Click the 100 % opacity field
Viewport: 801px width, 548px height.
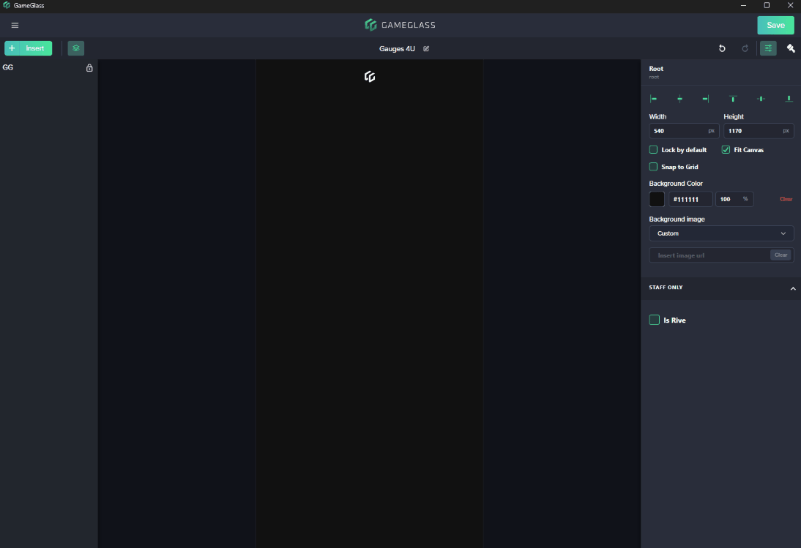click(x=734, y=199)
